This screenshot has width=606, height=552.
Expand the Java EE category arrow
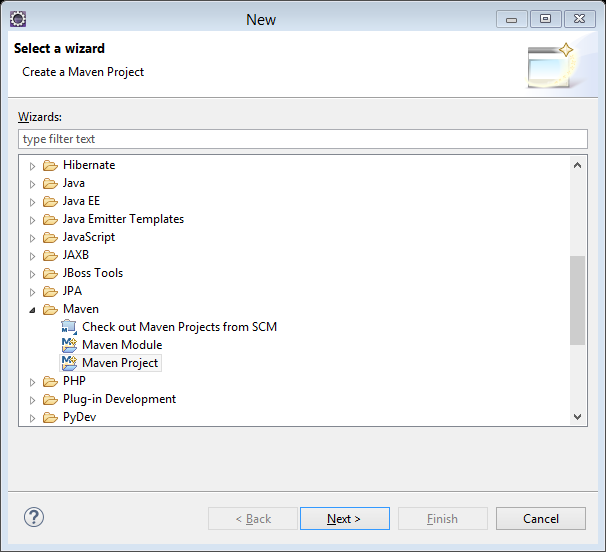point(32,202)
